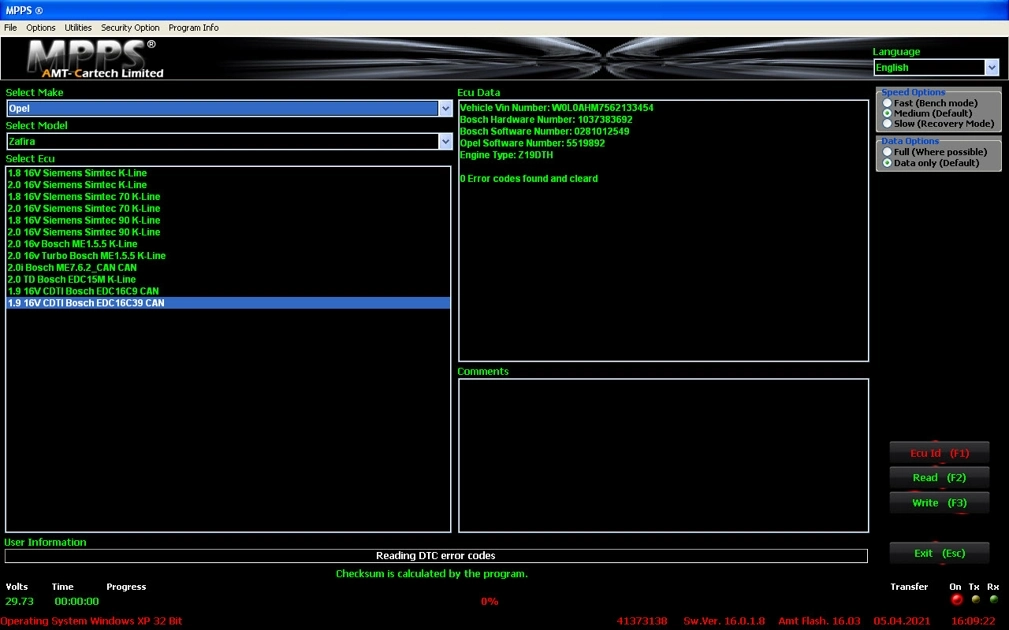Select 2.0i Bosch ME7.6.2_CAN CAN entry

tap(228, 268)
